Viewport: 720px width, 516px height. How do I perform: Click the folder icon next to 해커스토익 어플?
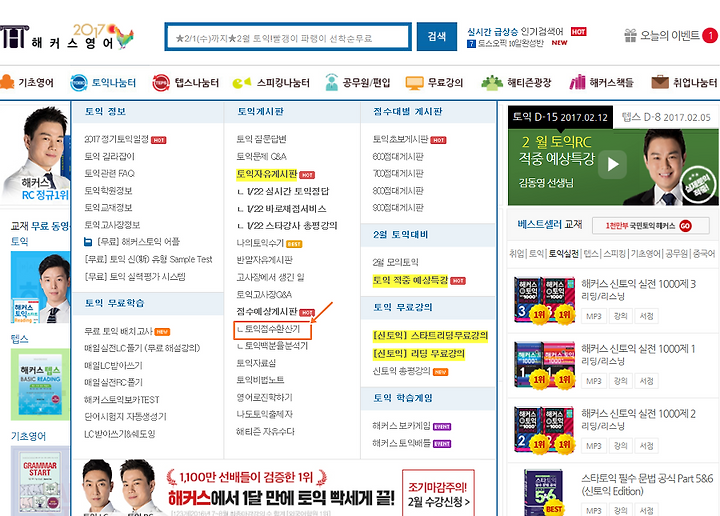(x=88, y=241)
